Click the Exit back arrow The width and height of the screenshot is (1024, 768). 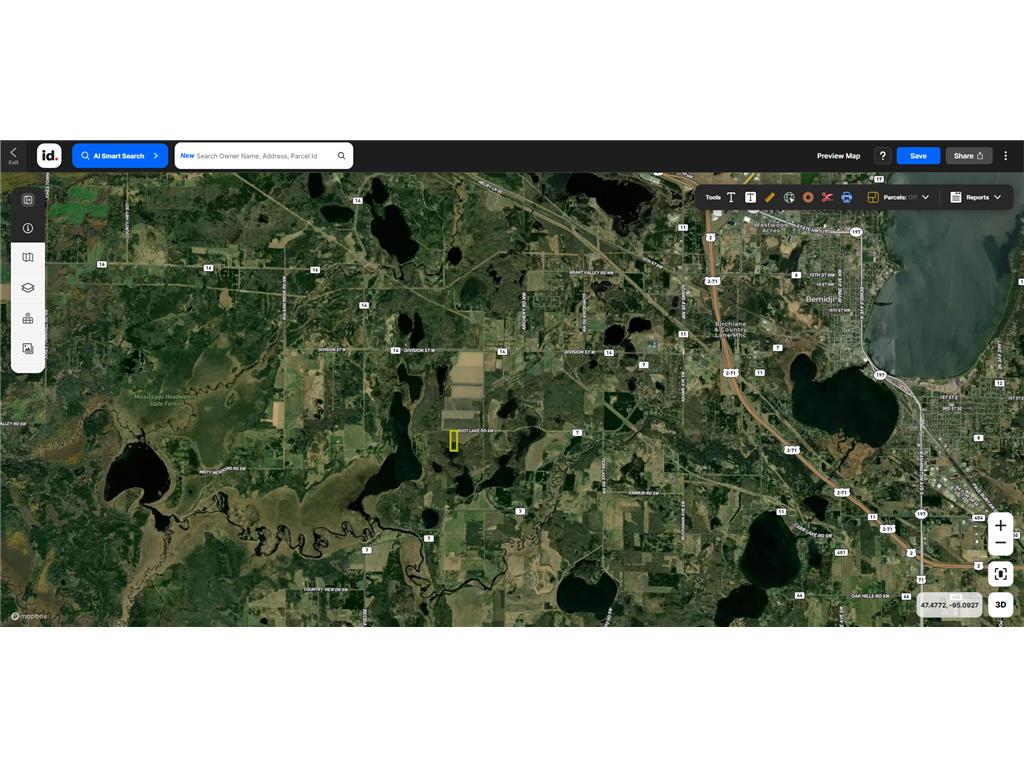point(13,155)
